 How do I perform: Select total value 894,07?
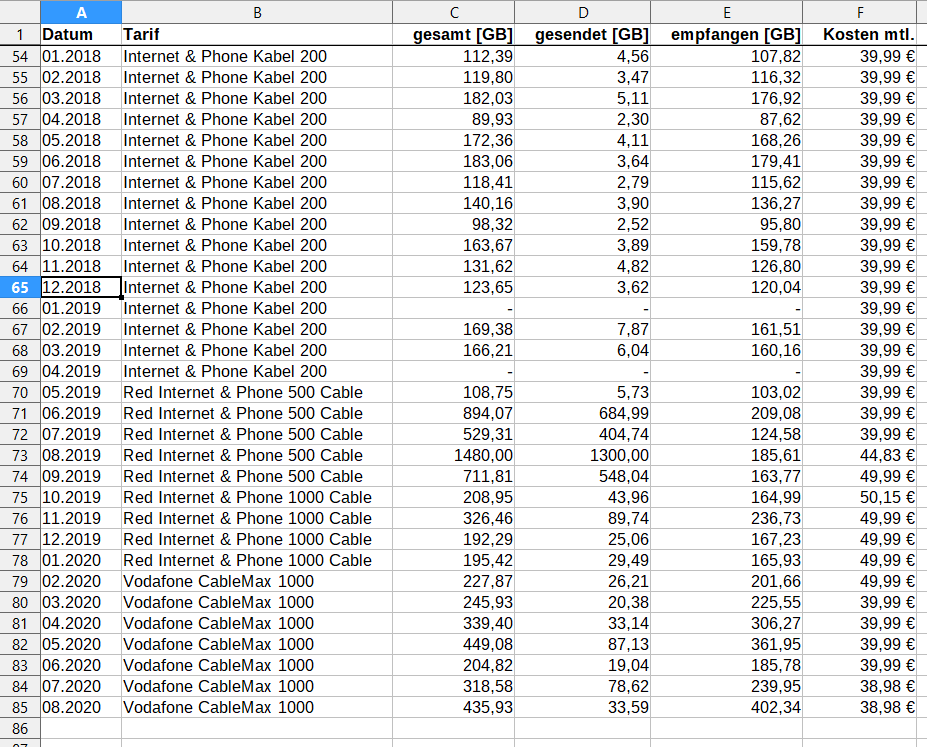(x=453, y=413)
